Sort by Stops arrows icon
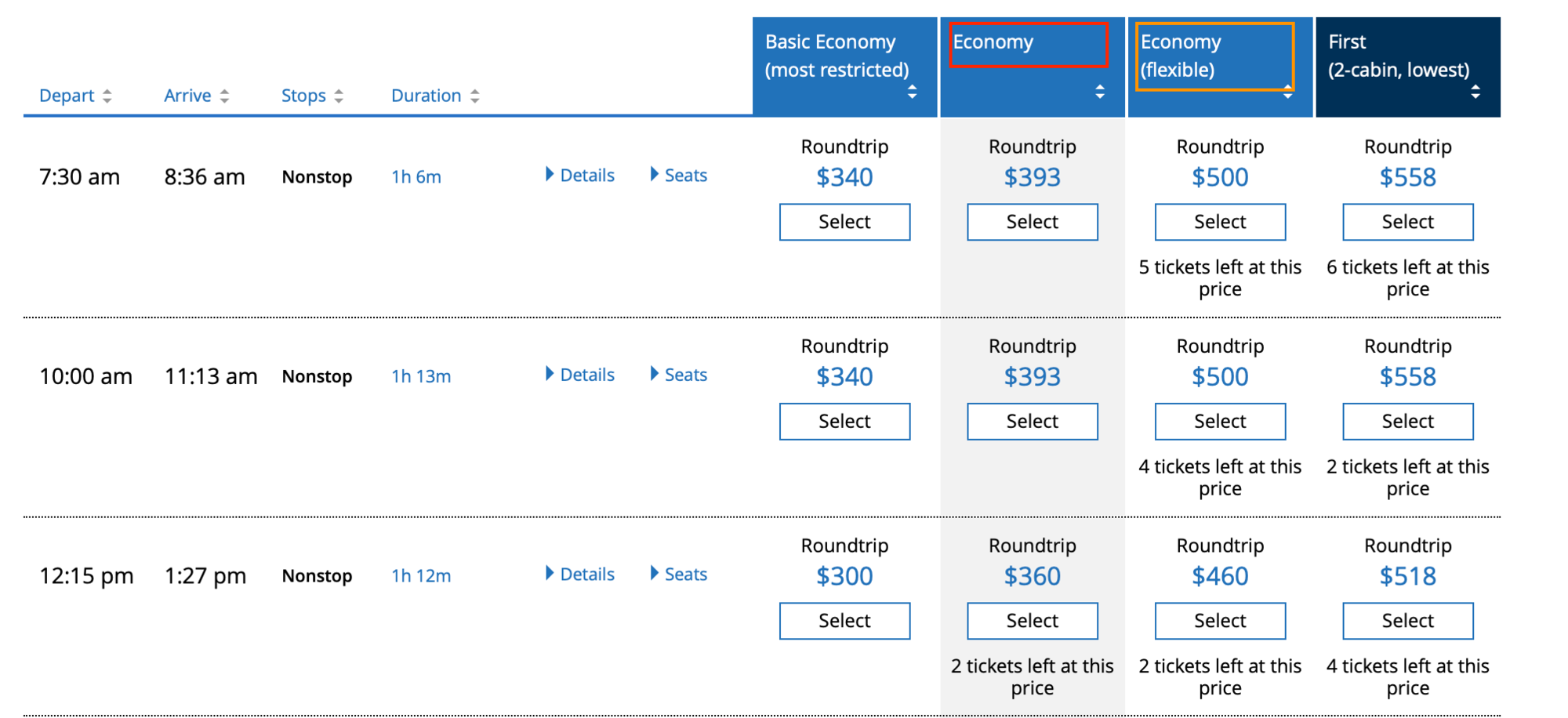Image resolution: width=1568 pixels, height=718 pixels. pyautogui.click(x=339, y=96)
